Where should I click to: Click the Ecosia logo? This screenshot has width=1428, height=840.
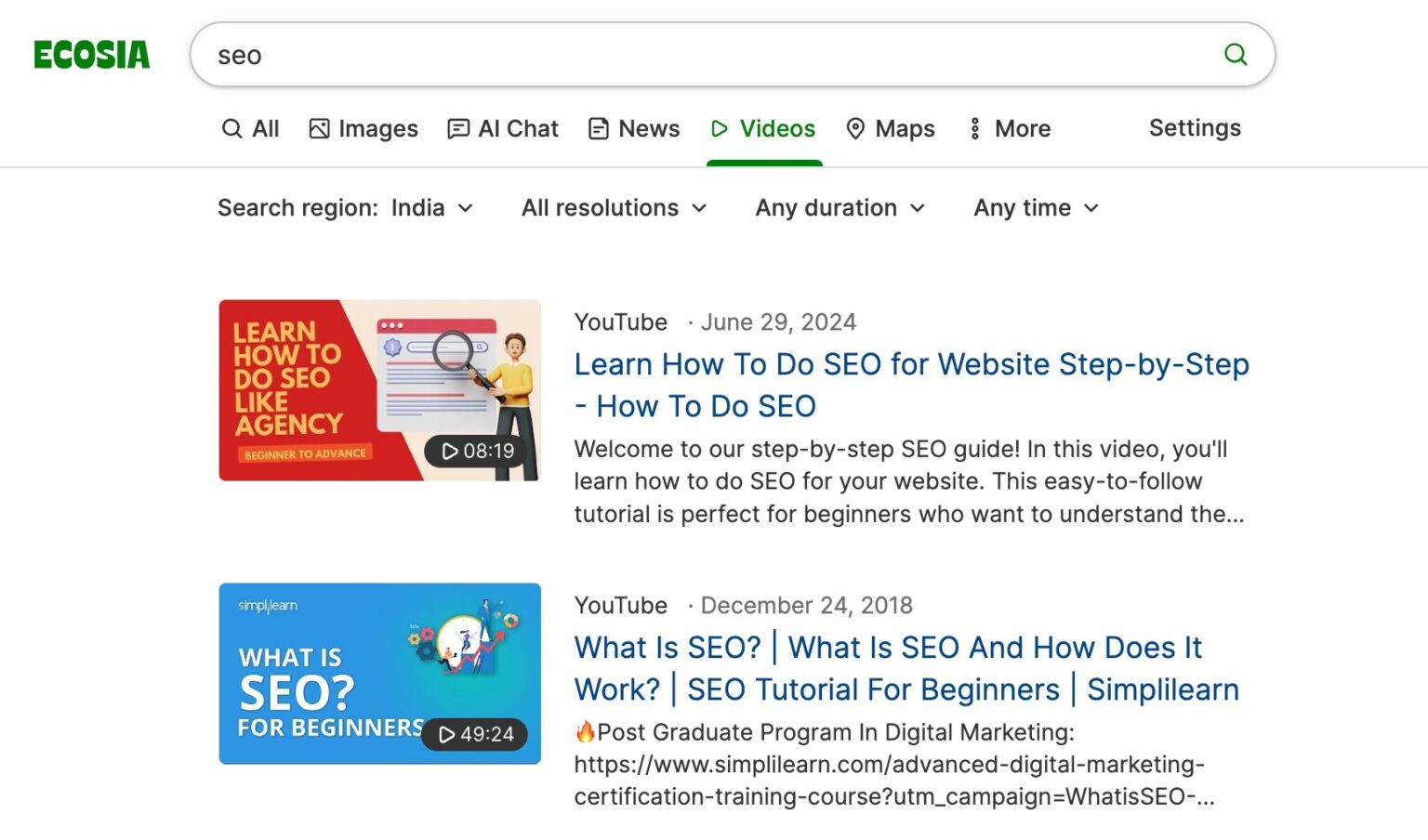(91, 55)
